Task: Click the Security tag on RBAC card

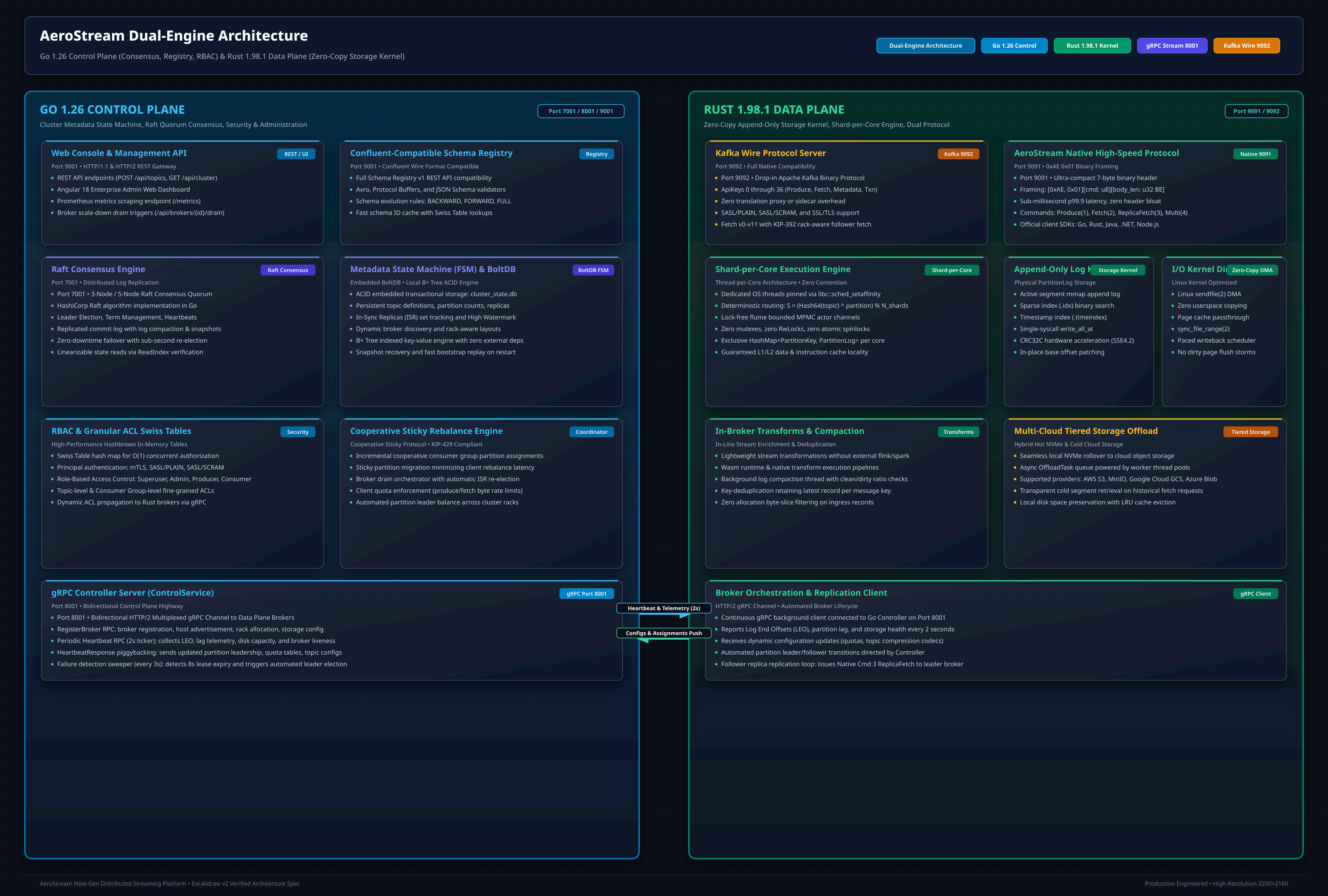Action: click(x=297, y=432)
